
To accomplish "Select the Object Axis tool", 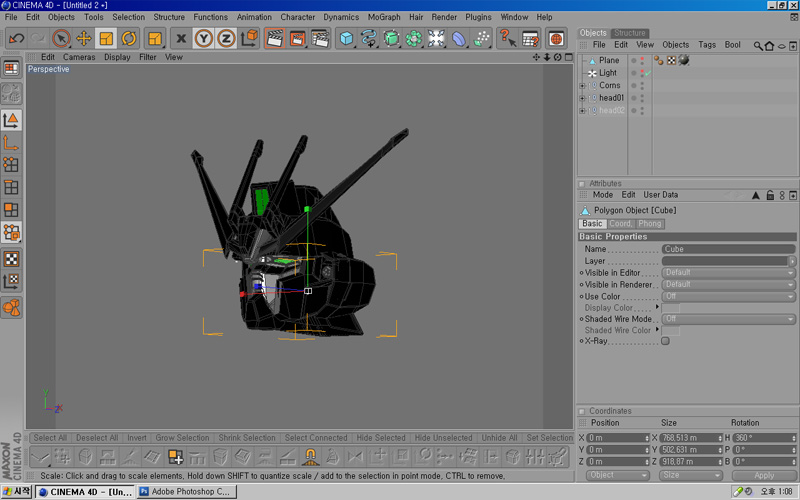I will pyautogui.click(x=11, y=143).
